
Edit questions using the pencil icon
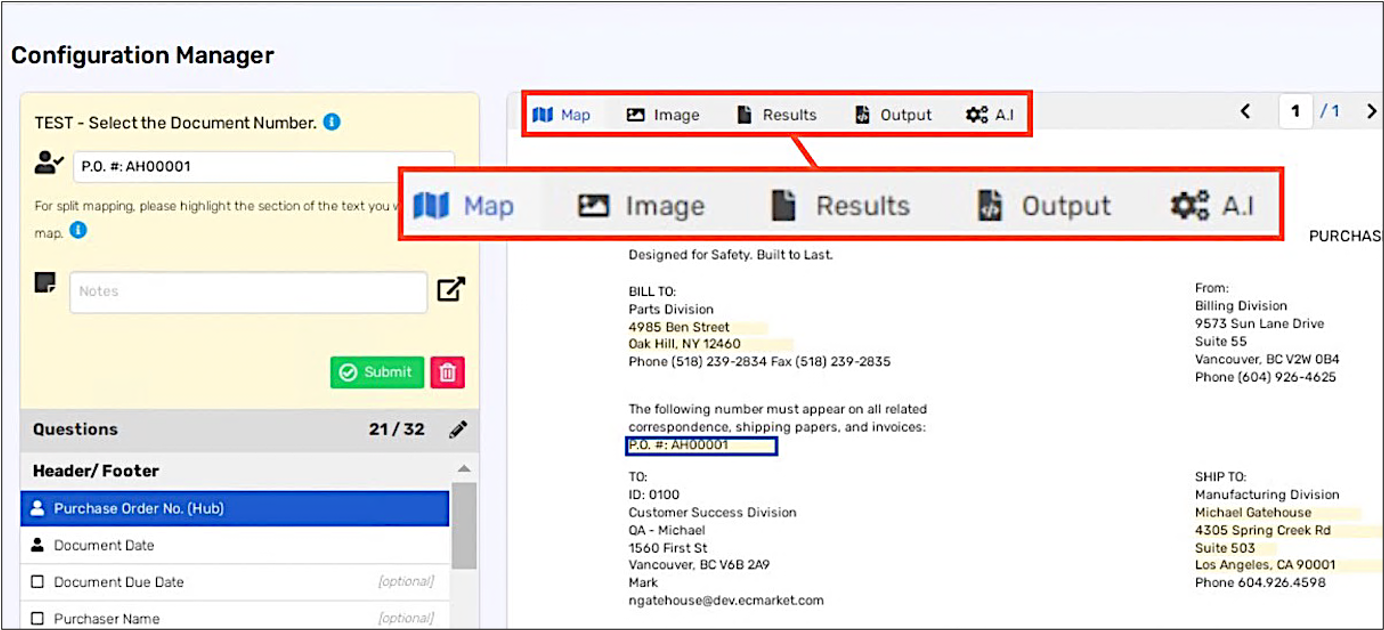pos(458,430)
